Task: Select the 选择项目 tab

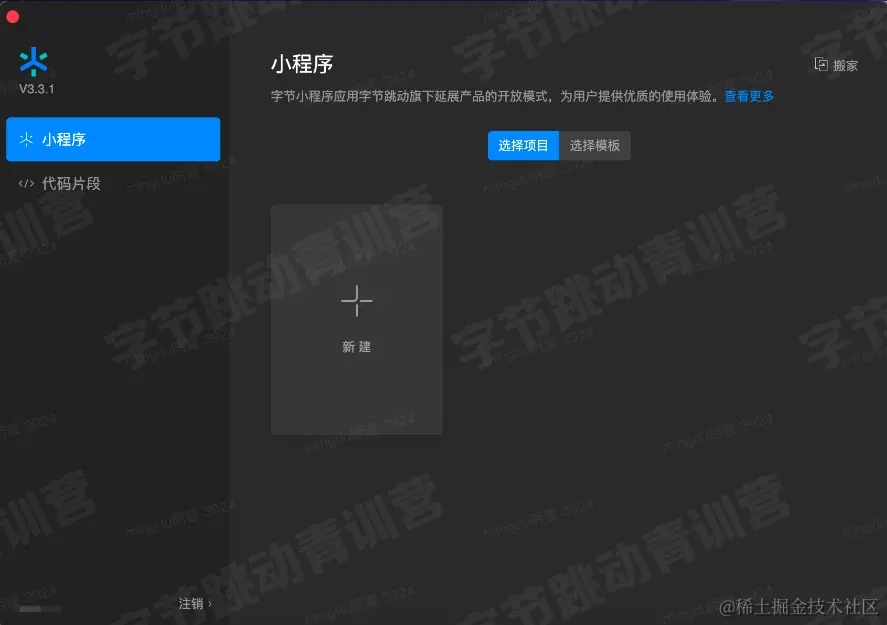Action: click(523, 145)
